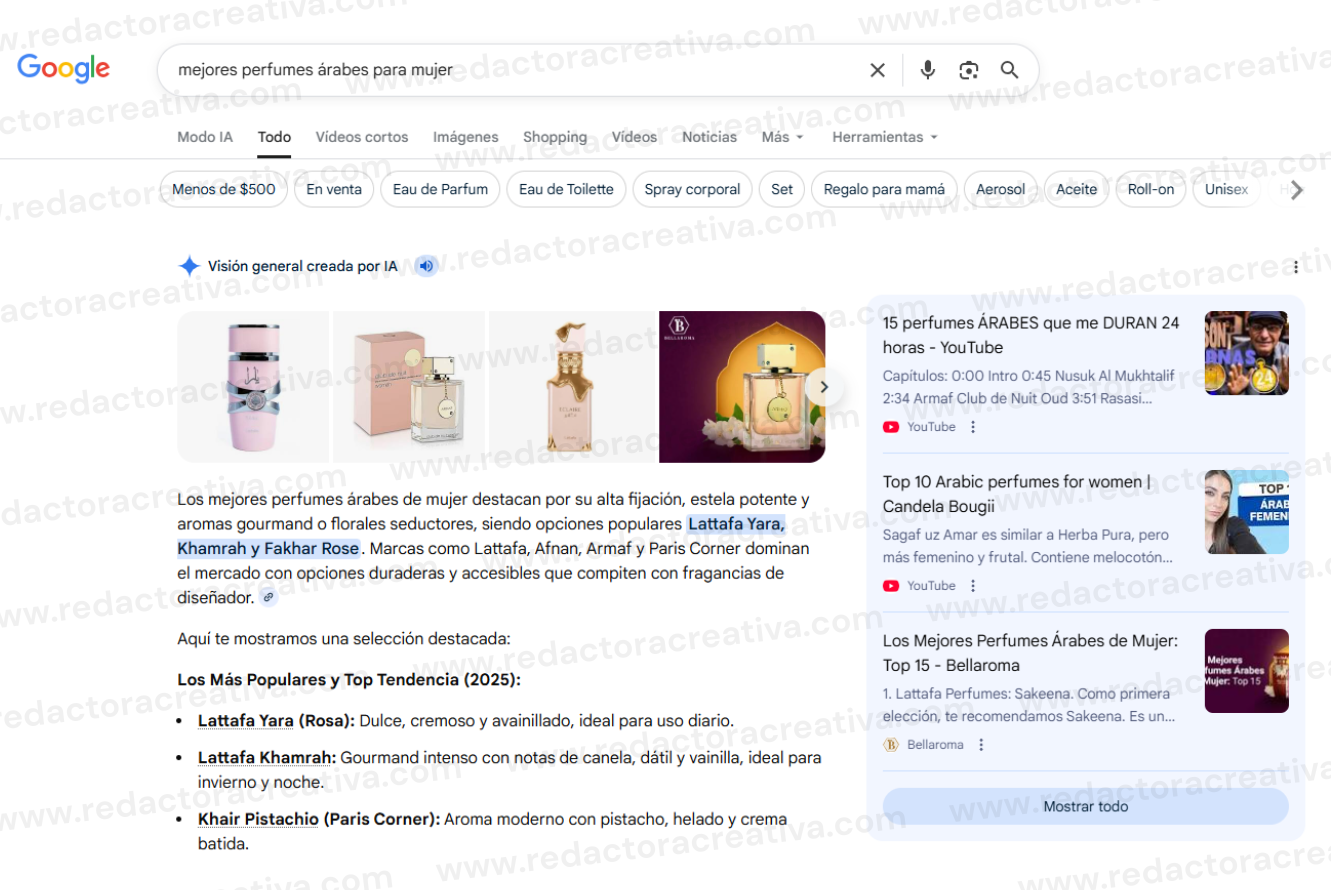This screenshot has width=1331, height=890.
Task: Open 'Los Mejores Perfumes Árabes de Mujer' Bellaroma result
Action: (x=1030, y=653)
